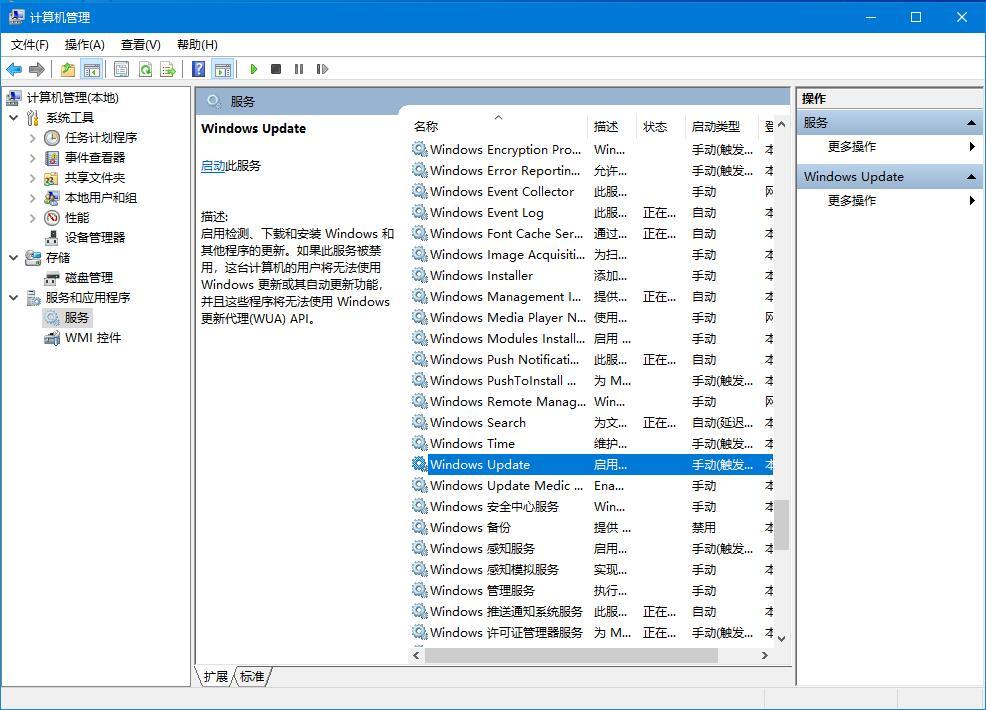Click the Up one level folder icon
The image size is (986, 710).
point(67,69)
